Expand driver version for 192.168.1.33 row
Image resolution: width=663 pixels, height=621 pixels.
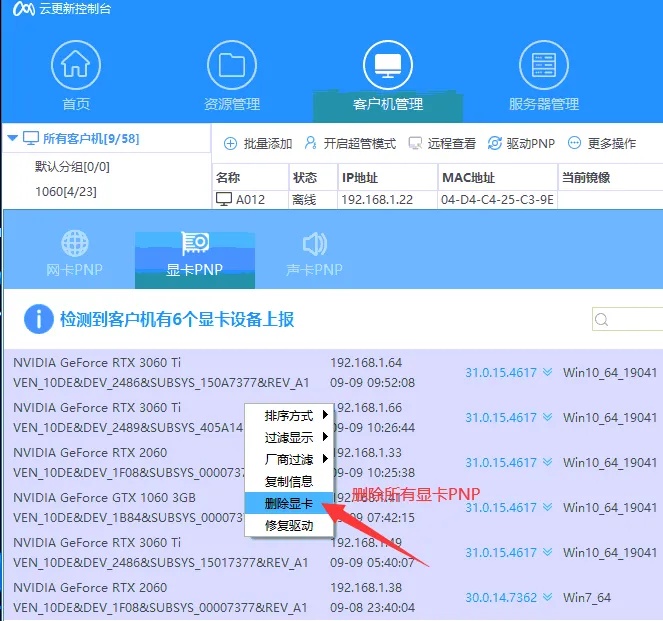tap(548, 462)
